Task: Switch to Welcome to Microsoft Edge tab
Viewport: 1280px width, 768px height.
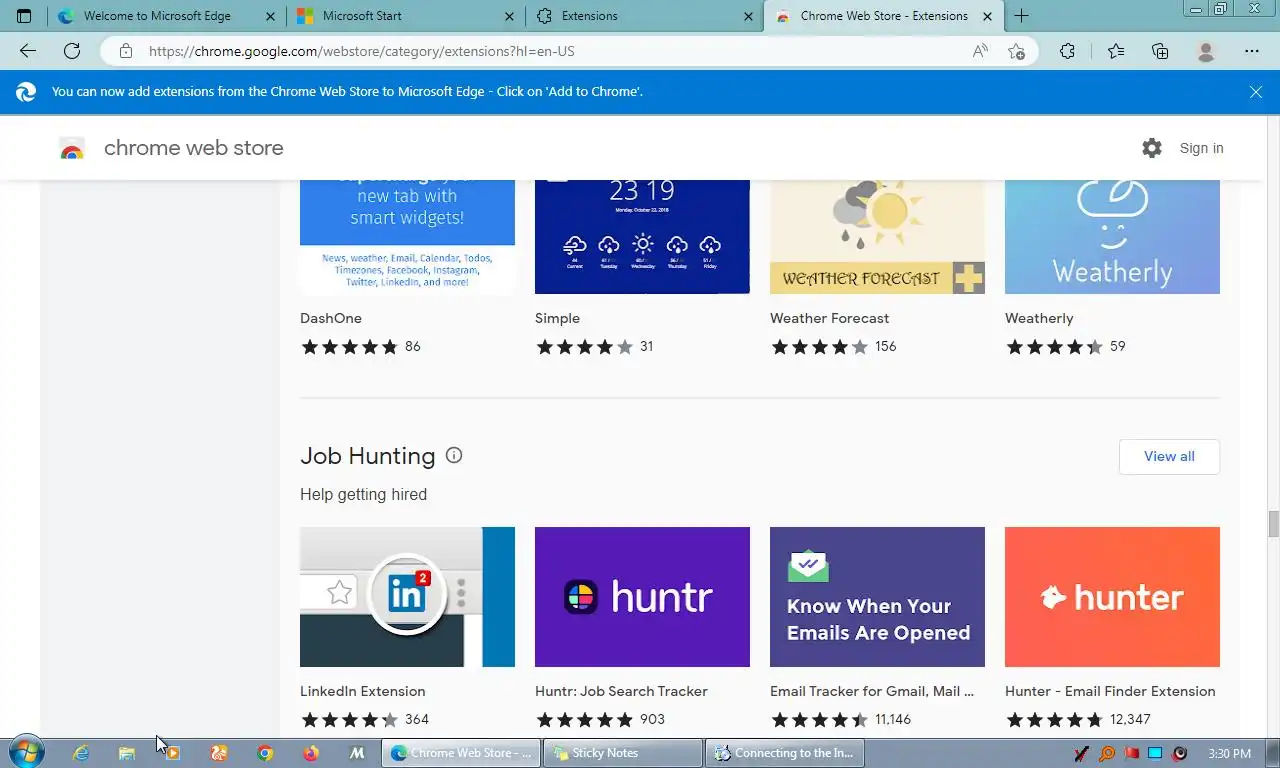Action: (157, 16)
